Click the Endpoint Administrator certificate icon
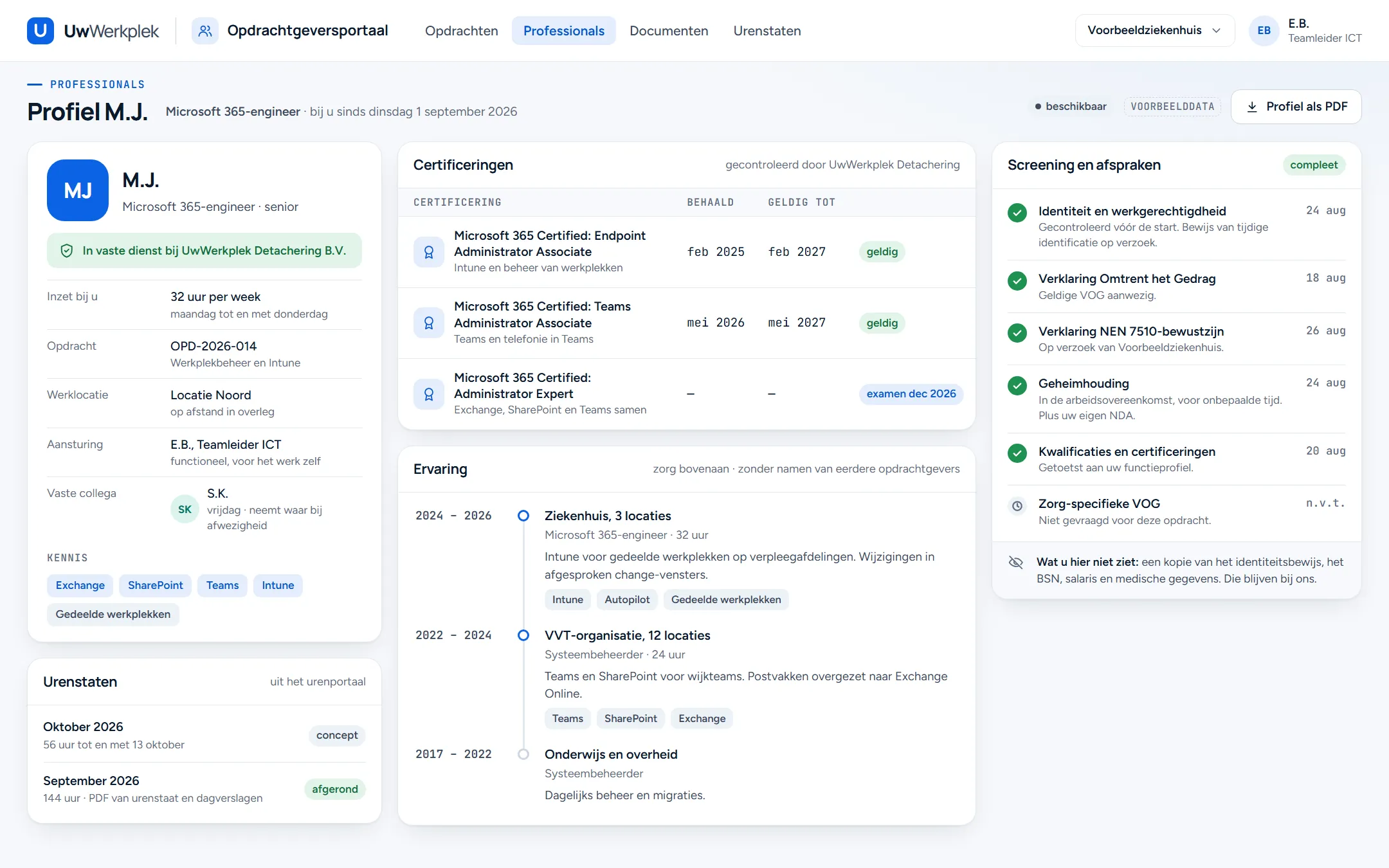Screen dimensions: 1389x868 pos(429,252)
